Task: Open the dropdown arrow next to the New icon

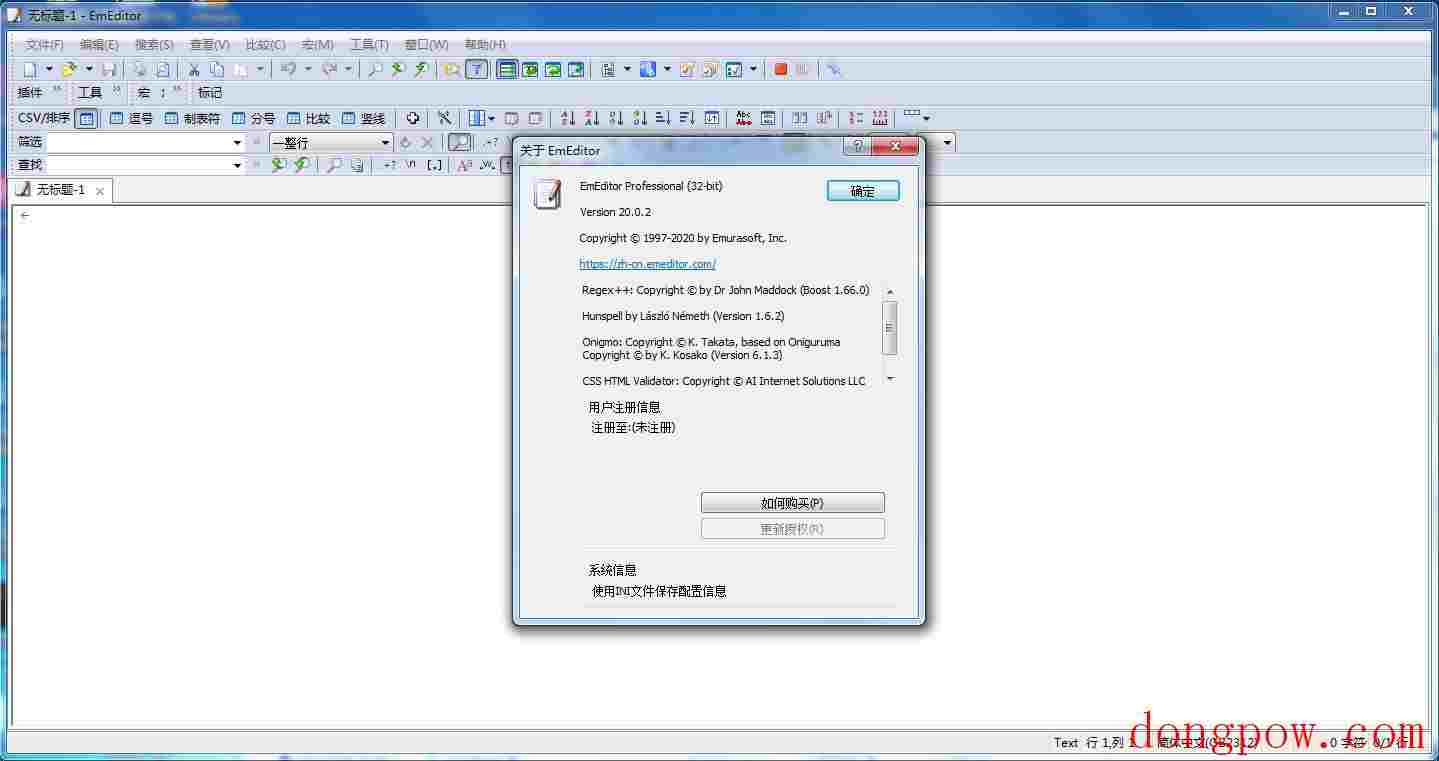Action: 49,69
